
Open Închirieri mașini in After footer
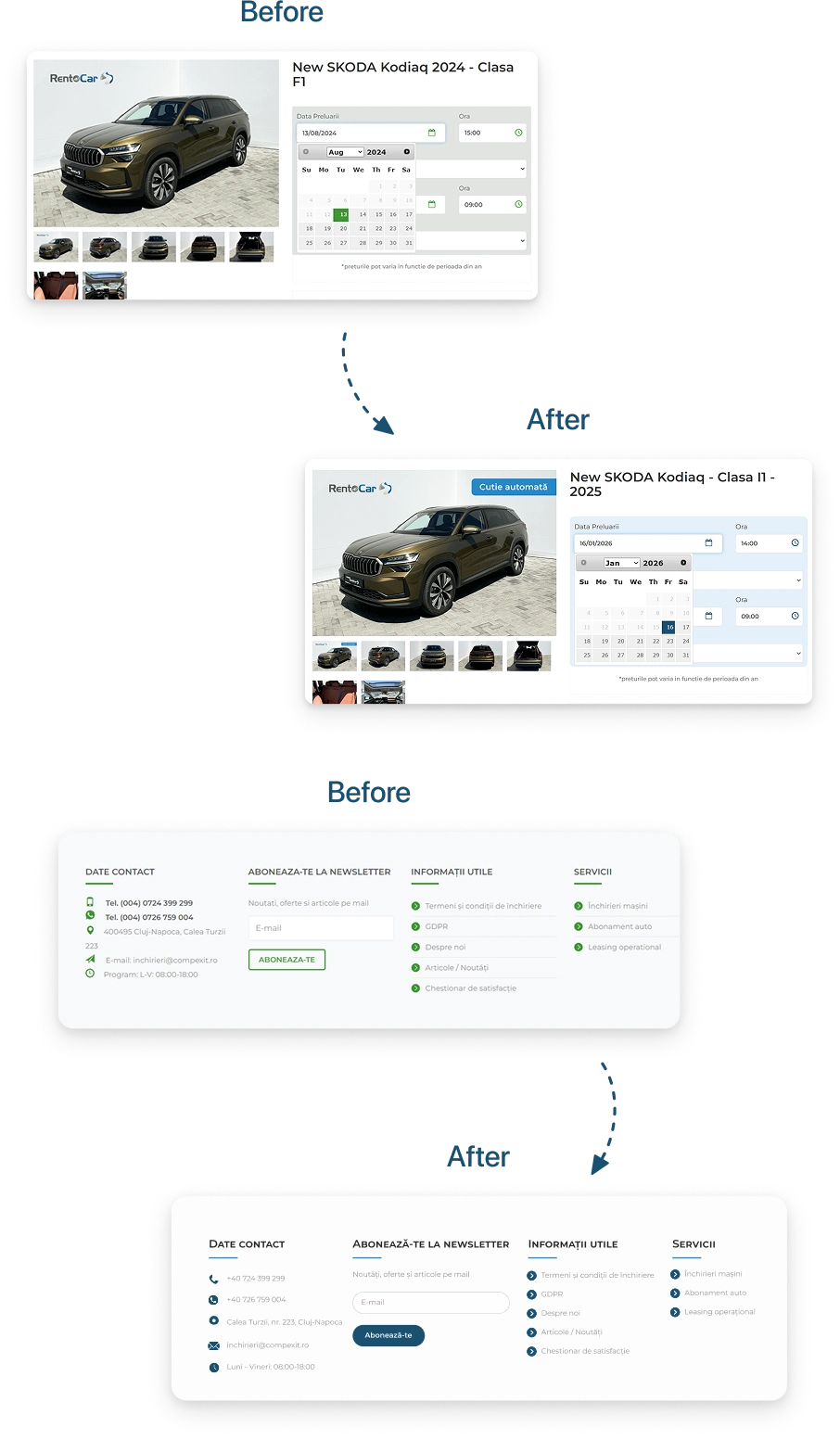point(713,1274)
